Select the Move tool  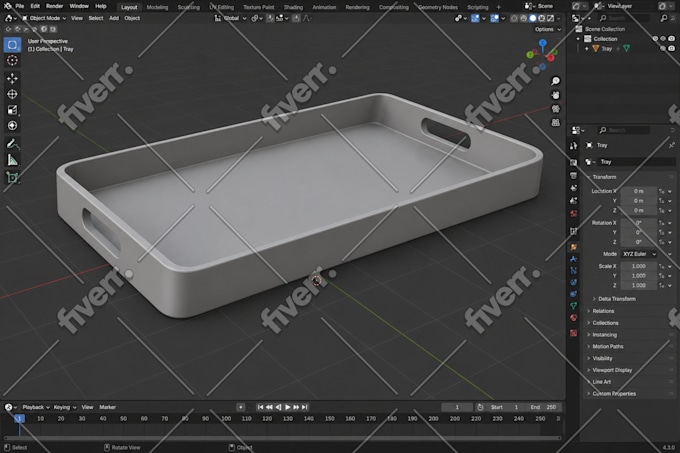point(13,78)
